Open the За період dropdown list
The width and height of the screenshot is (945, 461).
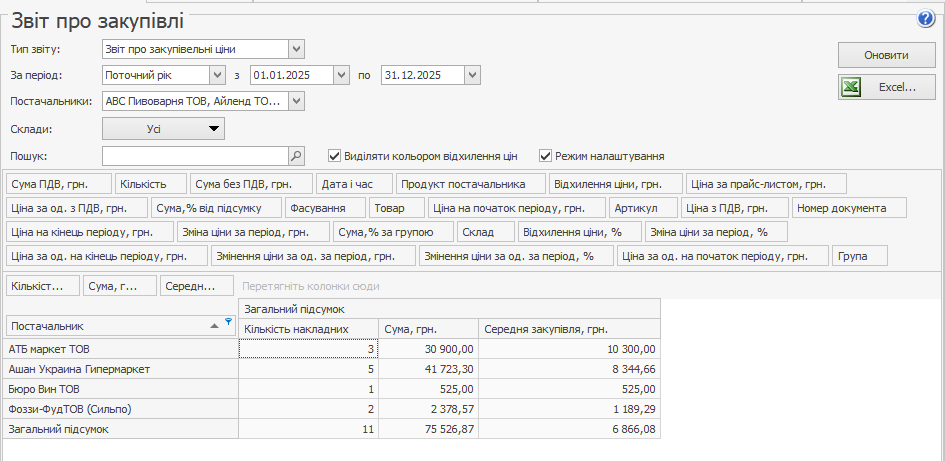[x=217, y=75]
